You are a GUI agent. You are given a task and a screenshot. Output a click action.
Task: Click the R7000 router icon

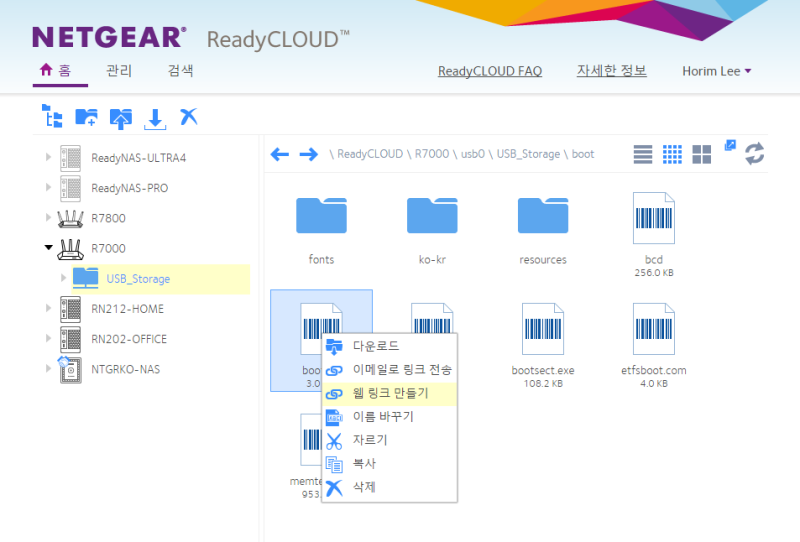tap(70, 249)
